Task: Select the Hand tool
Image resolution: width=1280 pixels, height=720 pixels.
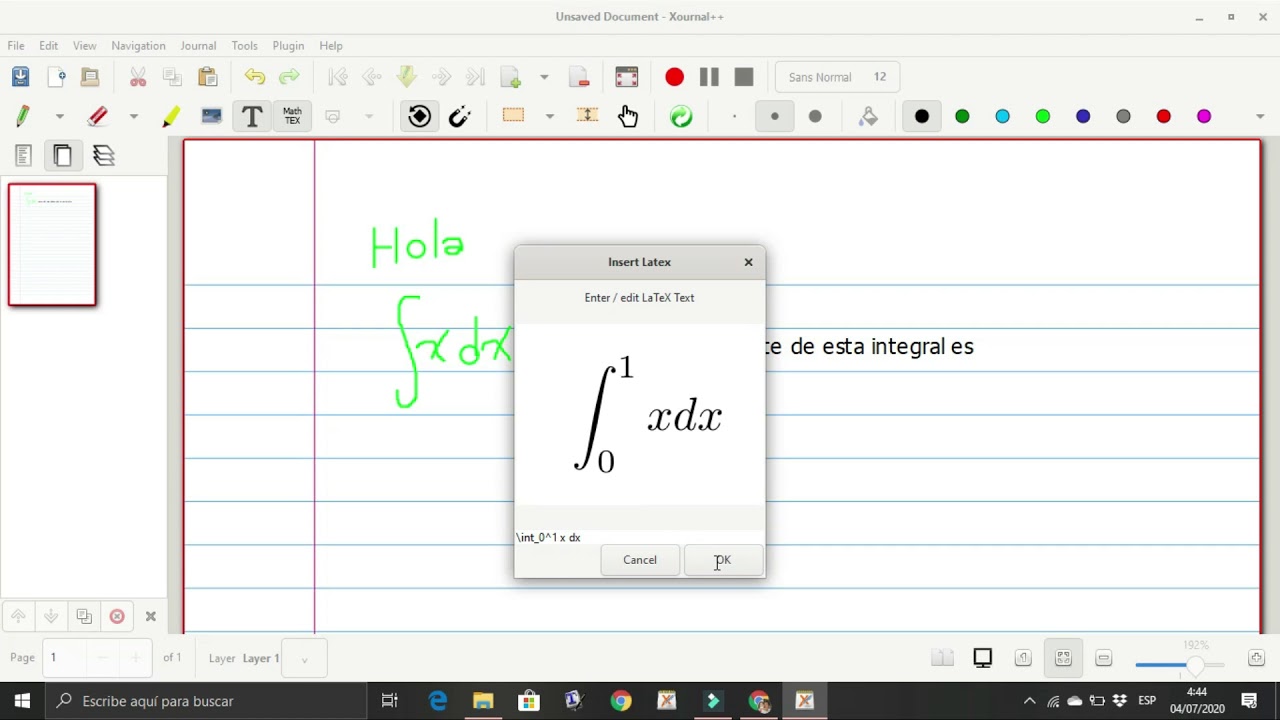Action: (627, 116)
